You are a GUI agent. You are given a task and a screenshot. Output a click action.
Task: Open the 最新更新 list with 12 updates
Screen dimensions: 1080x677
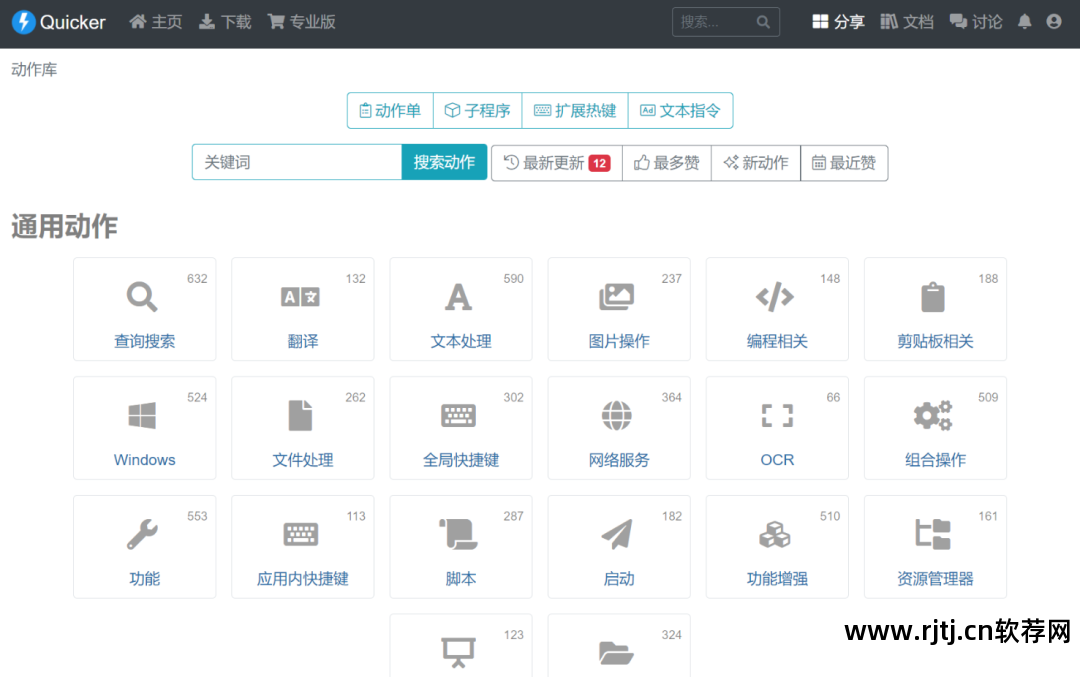point(556,162)
